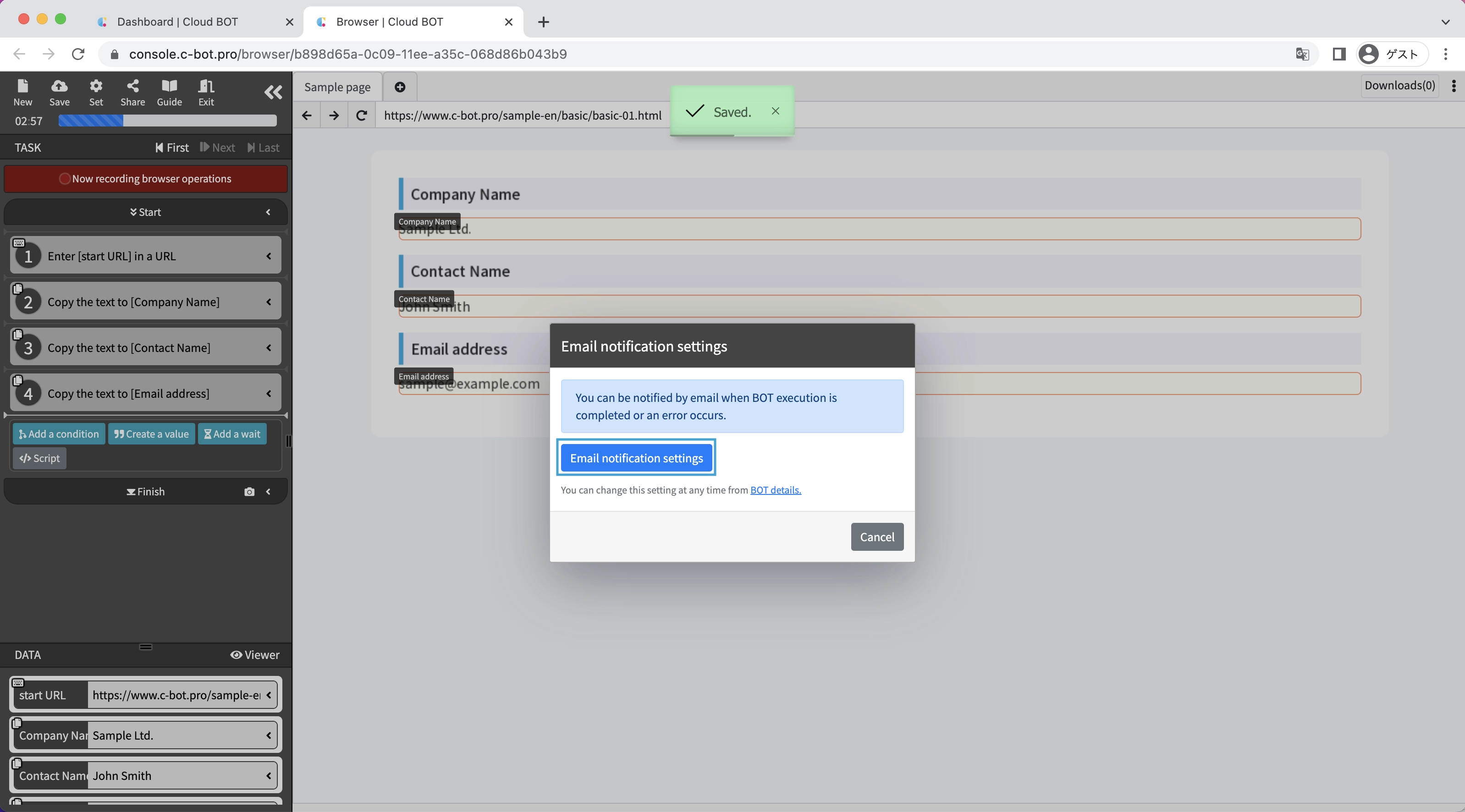
Task: Expand Start task chevron
Action: (268, 212)
